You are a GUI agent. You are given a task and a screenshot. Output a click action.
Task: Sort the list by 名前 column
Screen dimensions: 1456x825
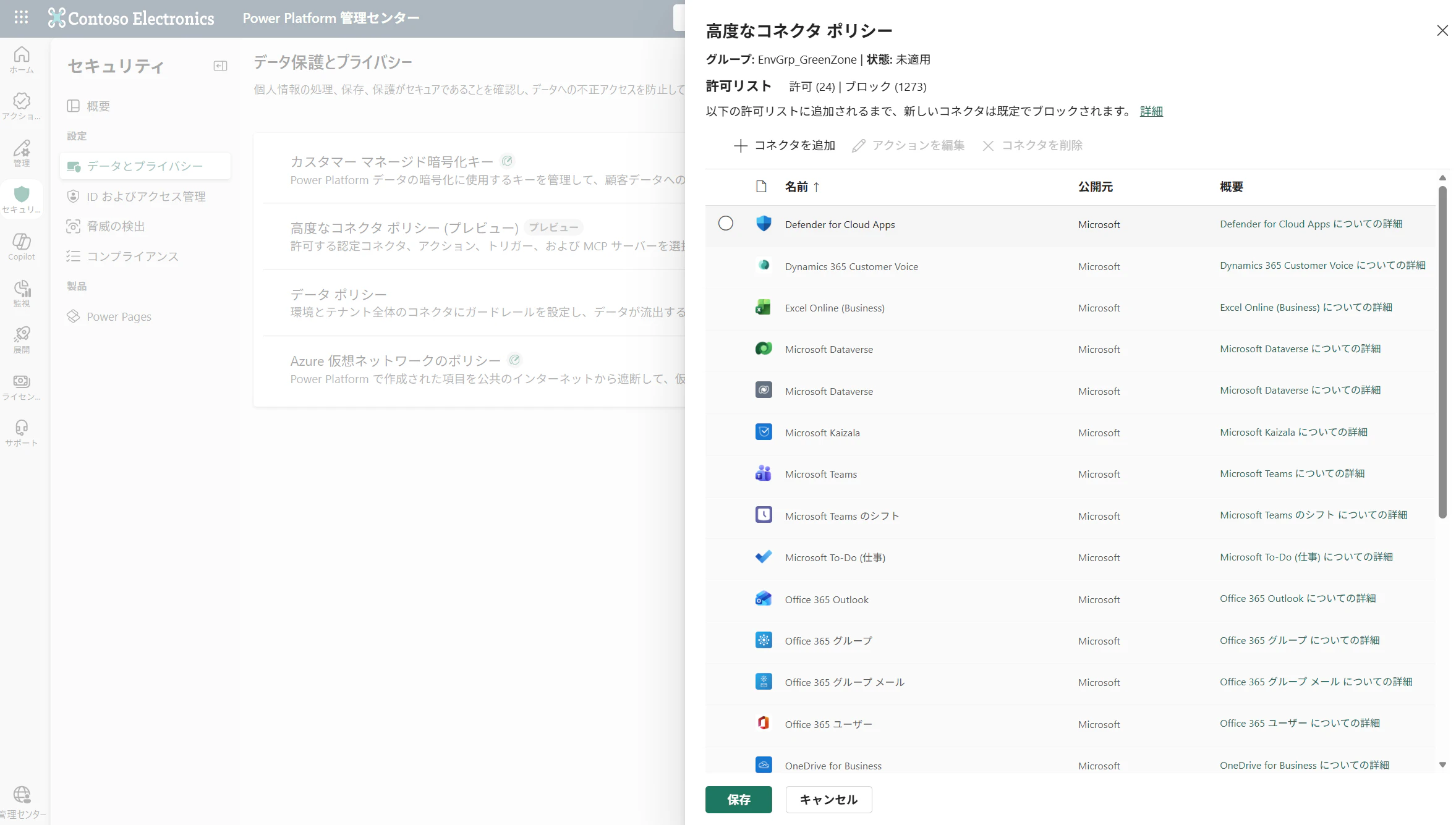[x=802, y=187]
